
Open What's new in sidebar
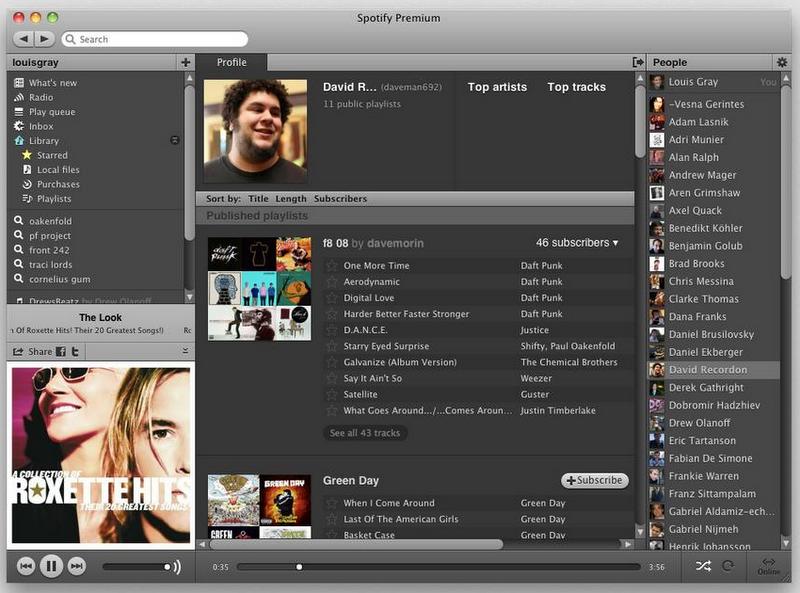pyautogui.click(x=53, y=83)
